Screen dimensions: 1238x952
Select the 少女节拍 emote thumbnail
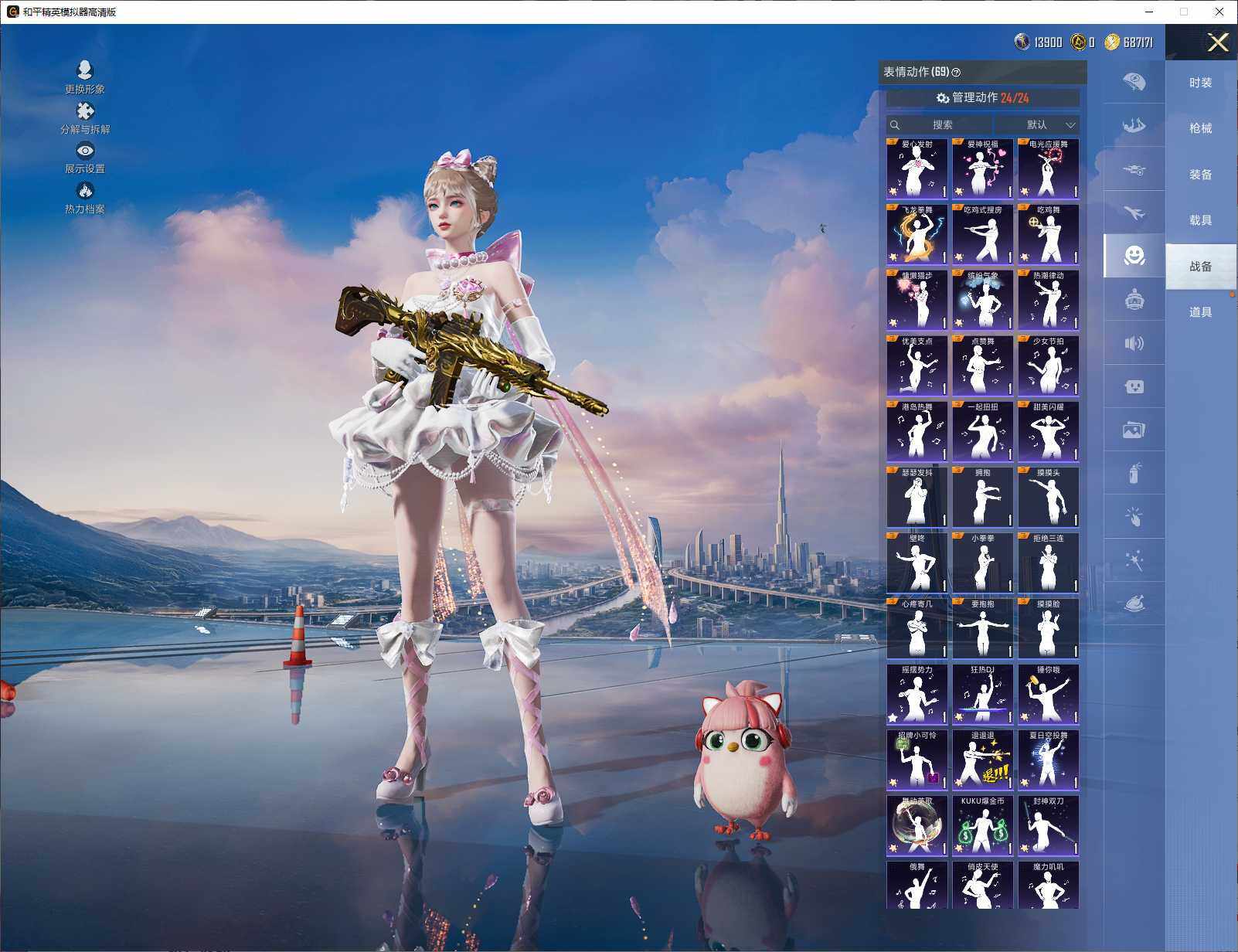[1049, 366]
